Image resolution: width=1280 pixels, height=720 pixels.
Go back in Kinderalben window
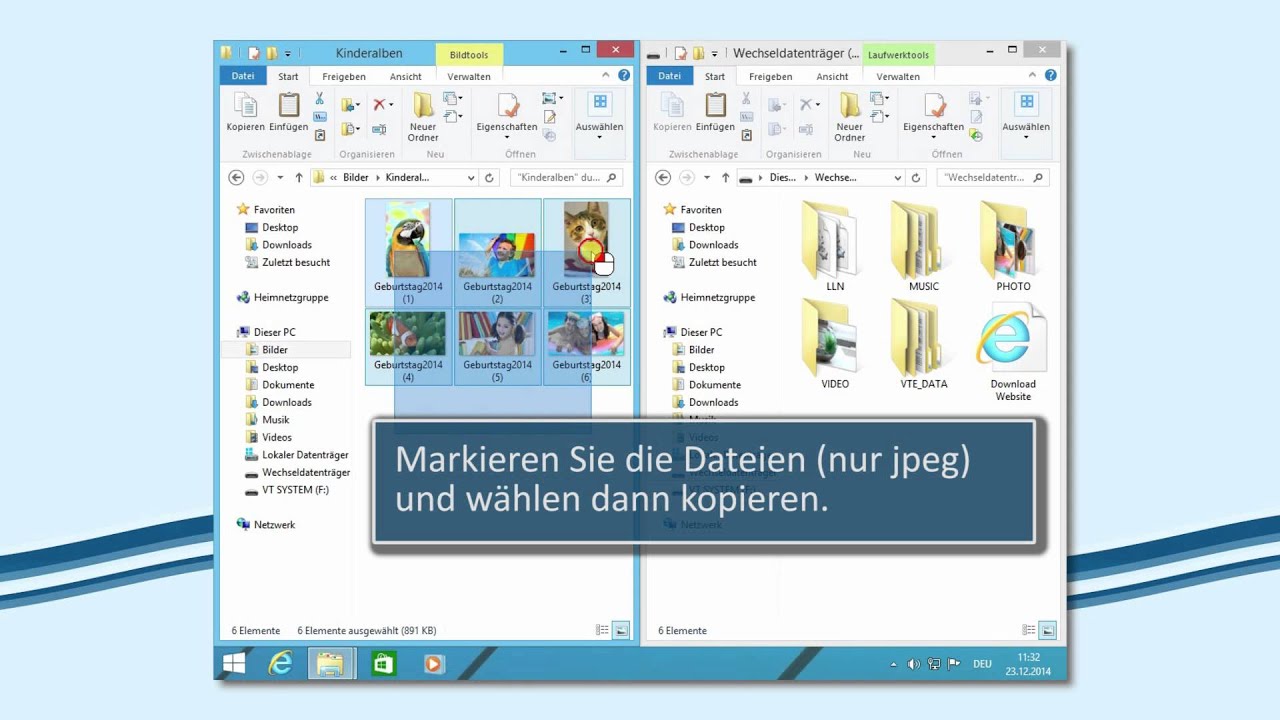click(x=236, y=177)
